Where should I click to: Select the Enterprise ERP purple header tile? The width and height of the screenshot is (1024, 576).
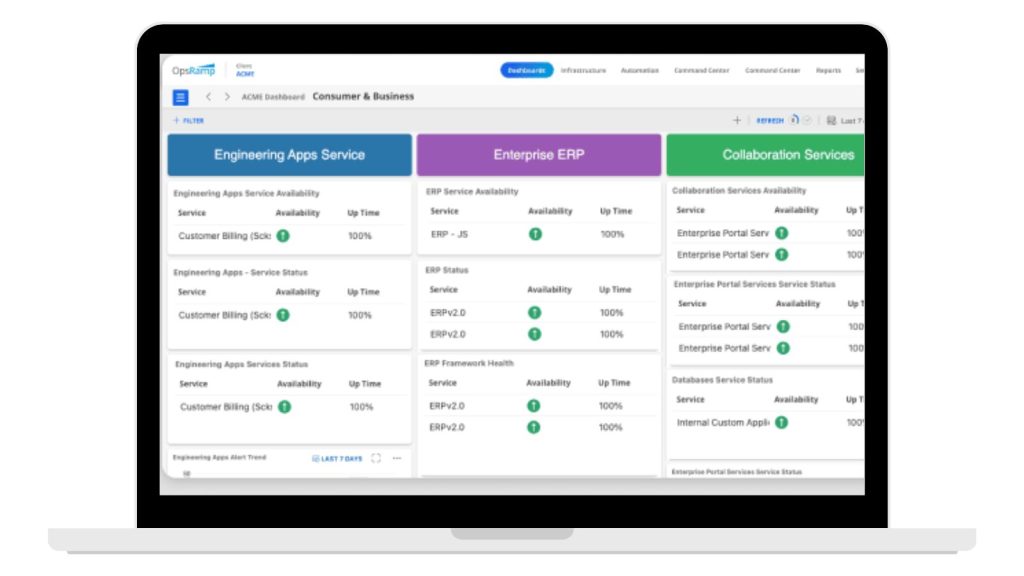tap(539, 155)
